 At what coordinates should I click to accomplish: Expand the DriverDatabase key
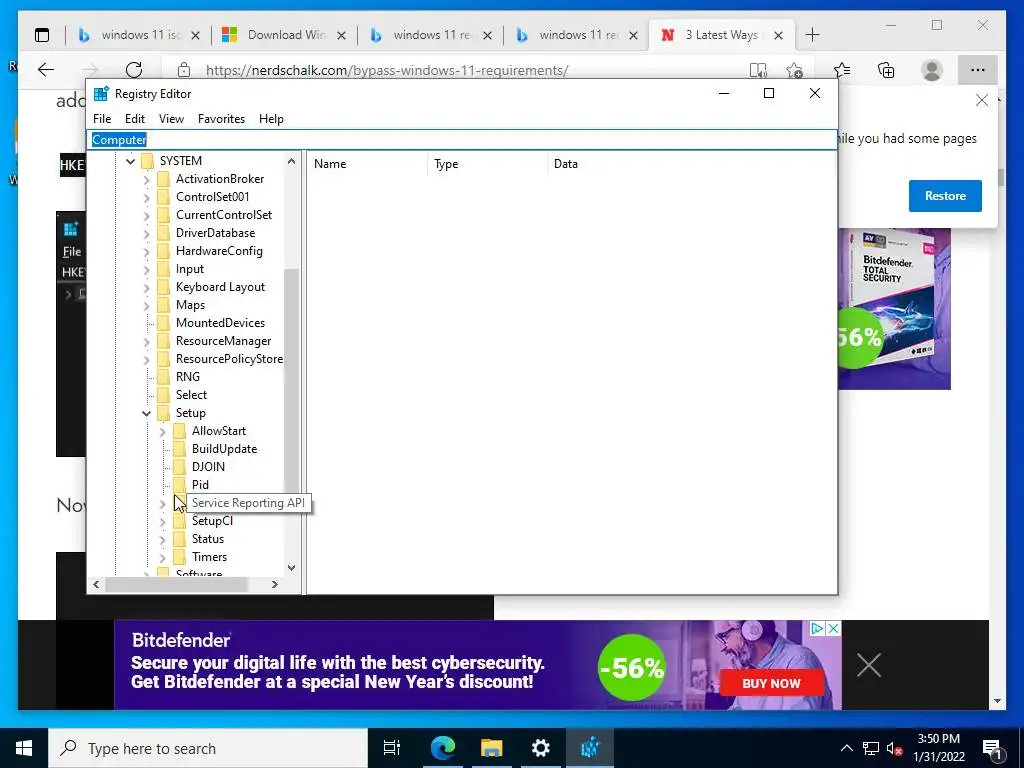click(147, 233)
